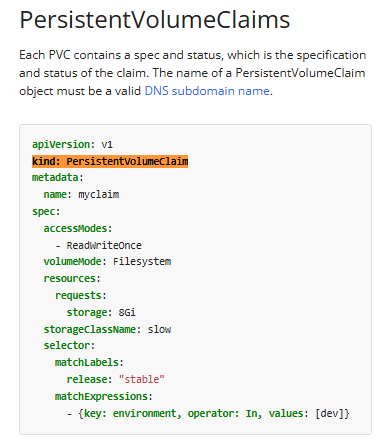Viewport: 380px width, 444px height.
Task: Click the paragraph starting 'Each PVC contains'
Action: coord(193,73)
